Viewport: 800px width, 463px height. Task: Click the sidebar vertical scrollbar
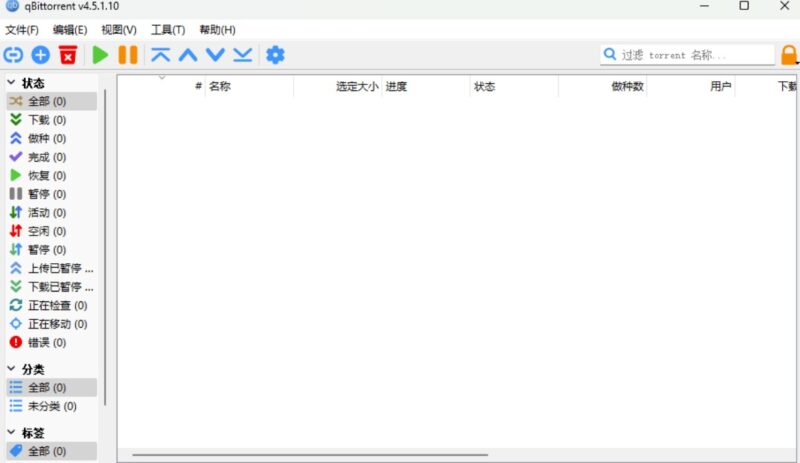point(105,247)
